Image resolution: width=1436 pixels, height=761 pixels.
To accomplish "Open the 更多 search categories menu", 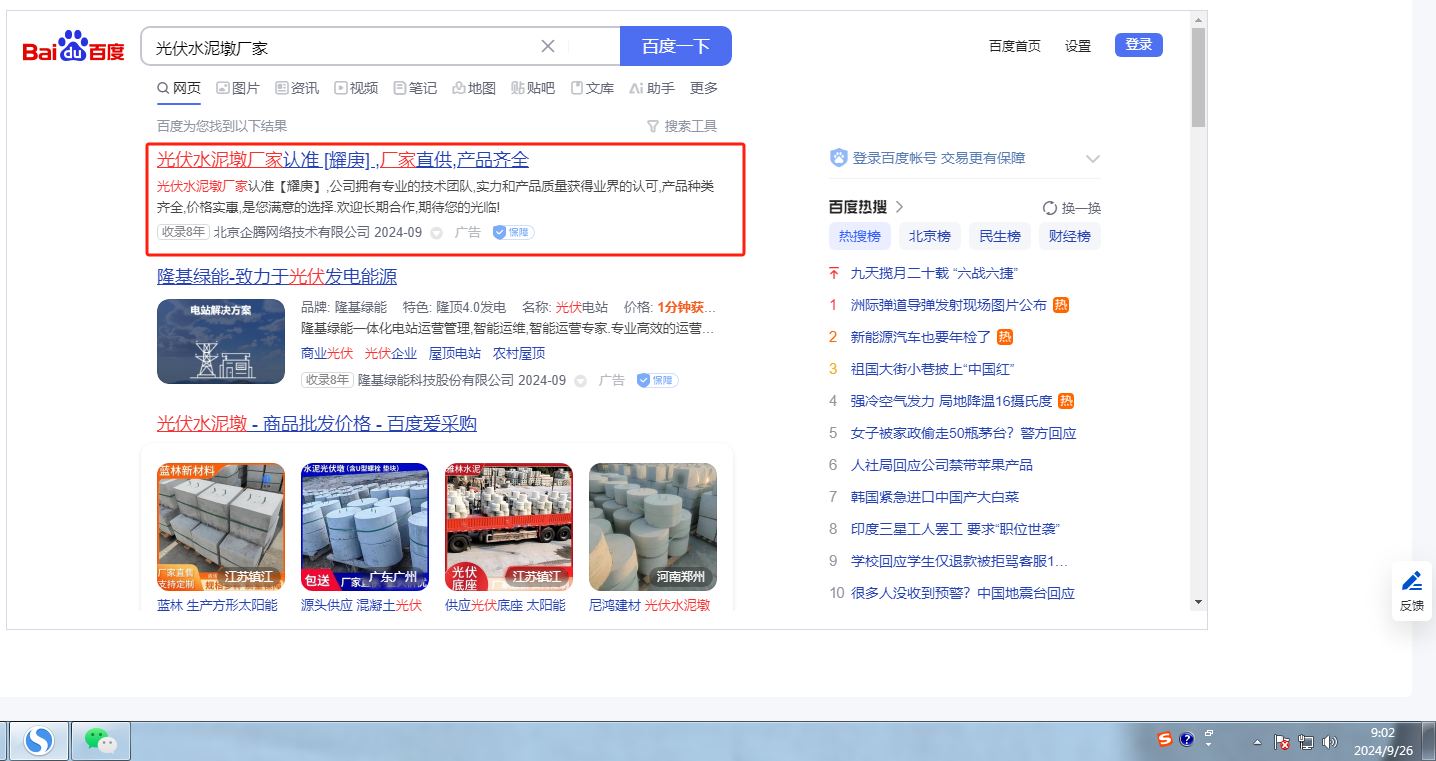I will 704,88.
